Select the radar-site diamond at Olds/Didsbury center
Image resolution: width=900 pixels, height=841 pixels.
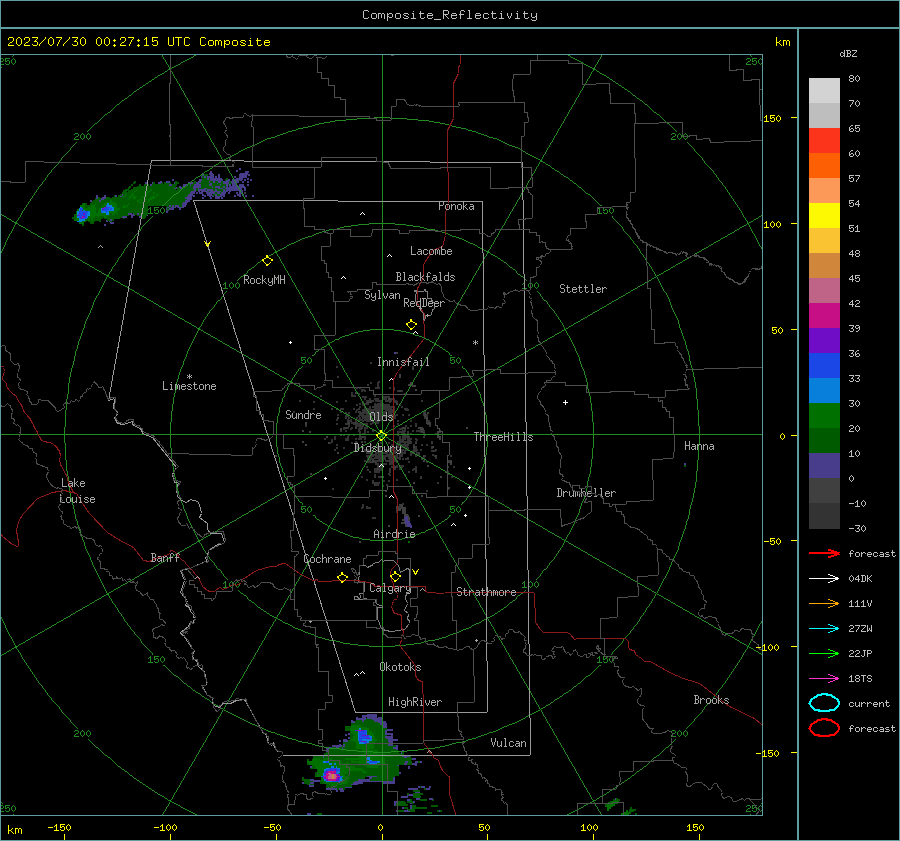[382, 436]
